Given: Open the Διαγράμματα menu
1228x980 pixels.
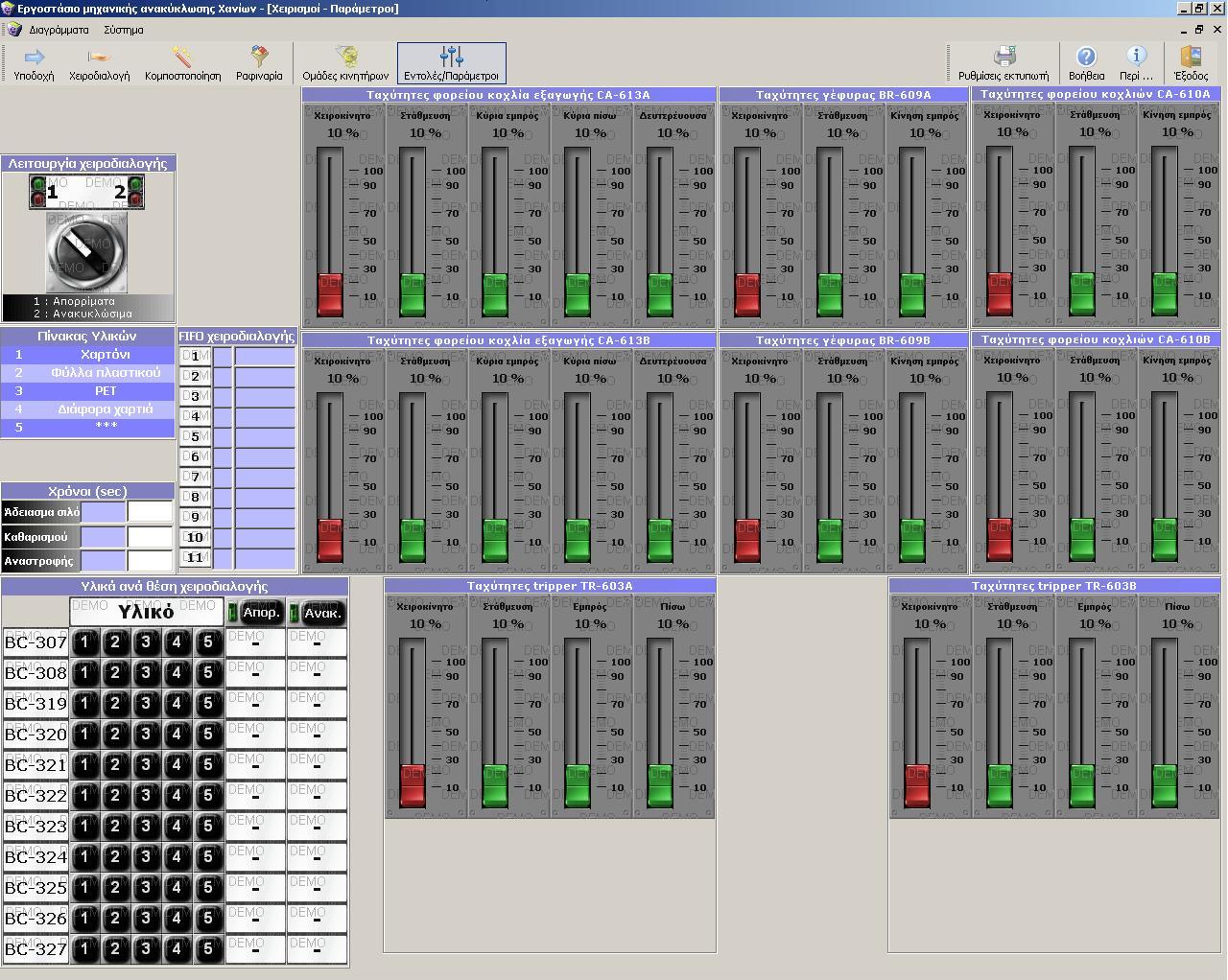Looking at the screenshot, I should (x=59, y=30).
